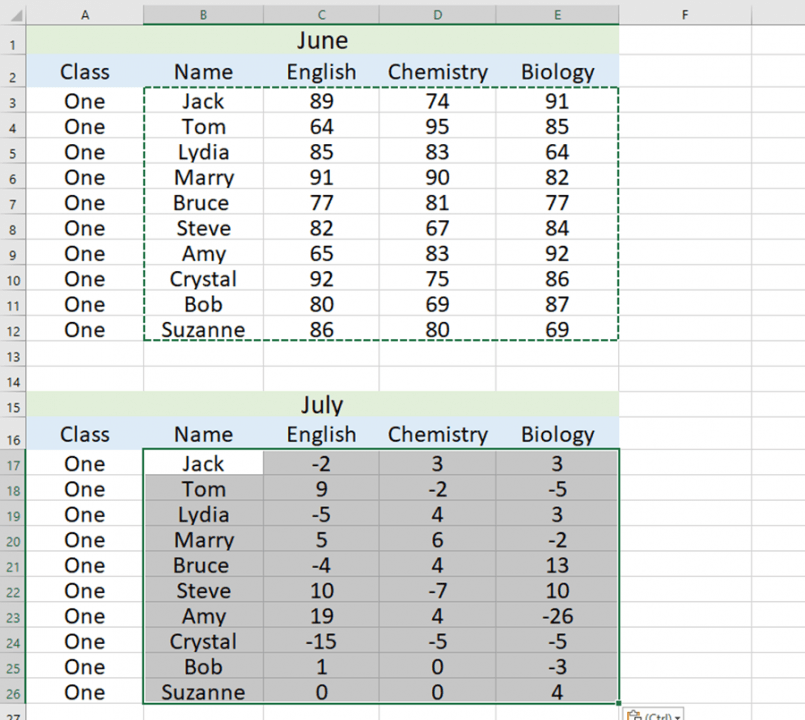Click Marry's June Chemistry score 90

pyautogui.click(x=437, y=177)
